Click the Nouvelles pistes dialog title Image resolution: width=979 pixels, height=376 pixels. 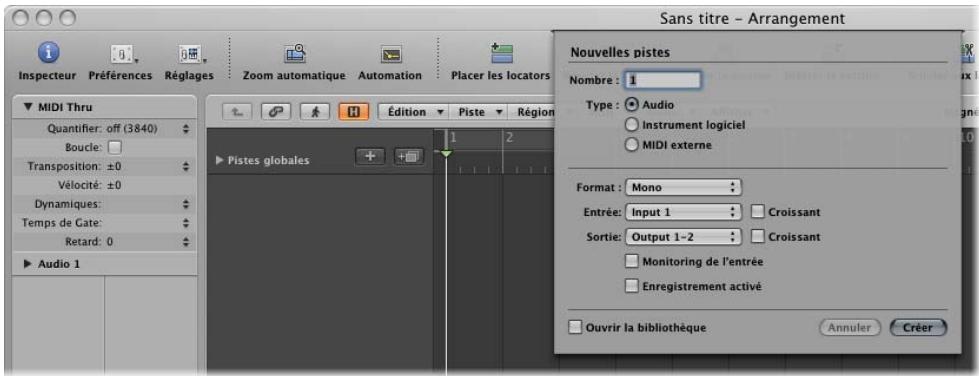(620, 52)
